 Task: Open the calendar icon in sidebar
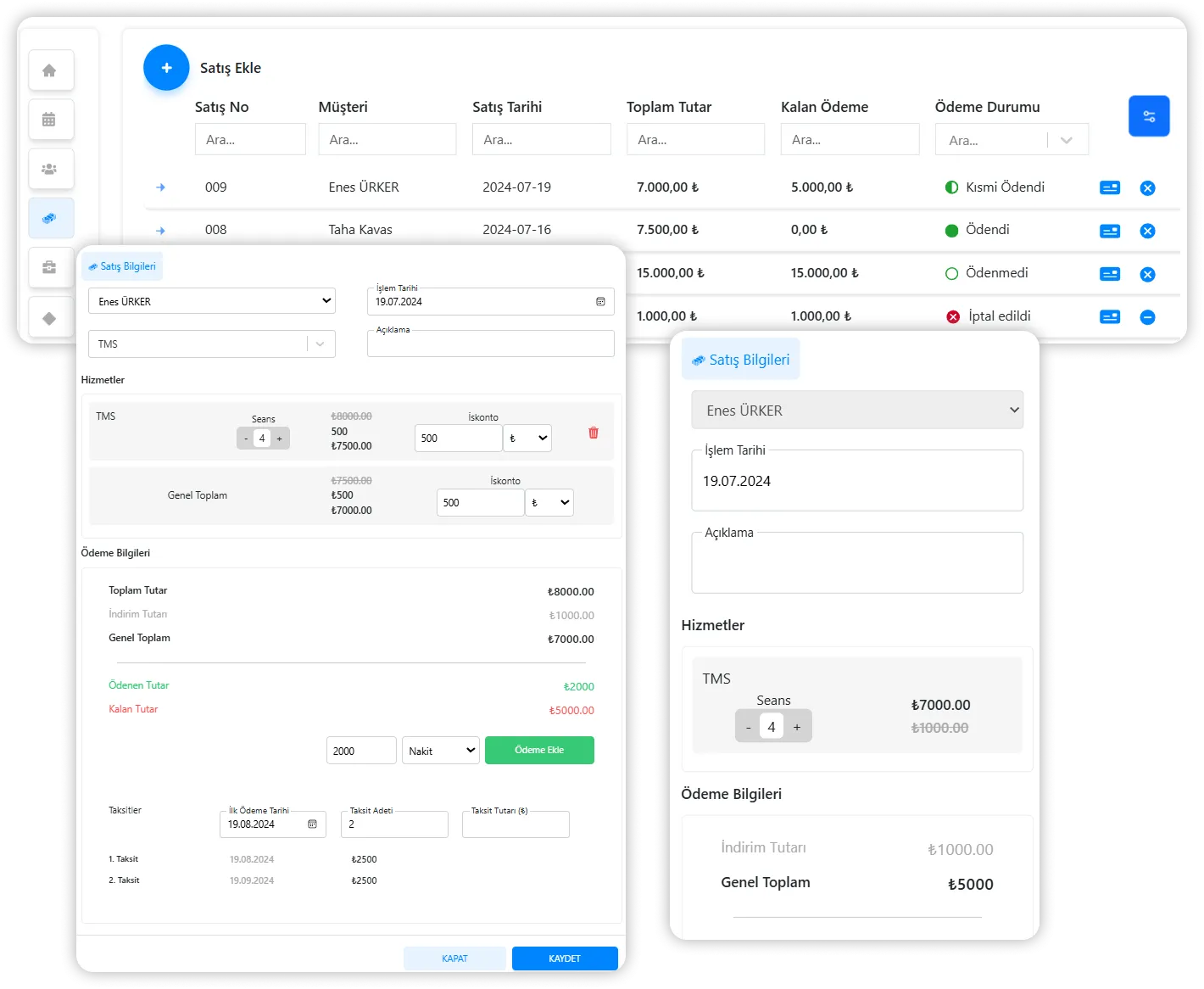(50, 120)
